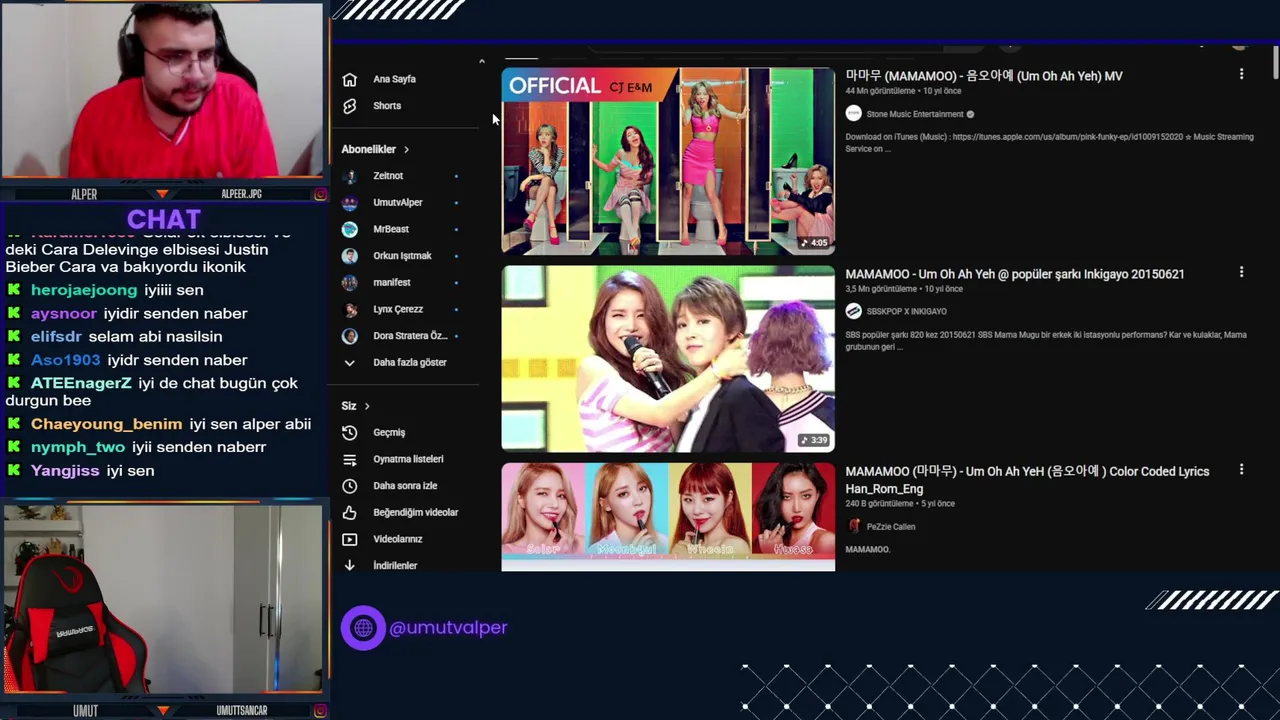Open manifest channel avatar

pyautogui.click(x=350, y=283)
